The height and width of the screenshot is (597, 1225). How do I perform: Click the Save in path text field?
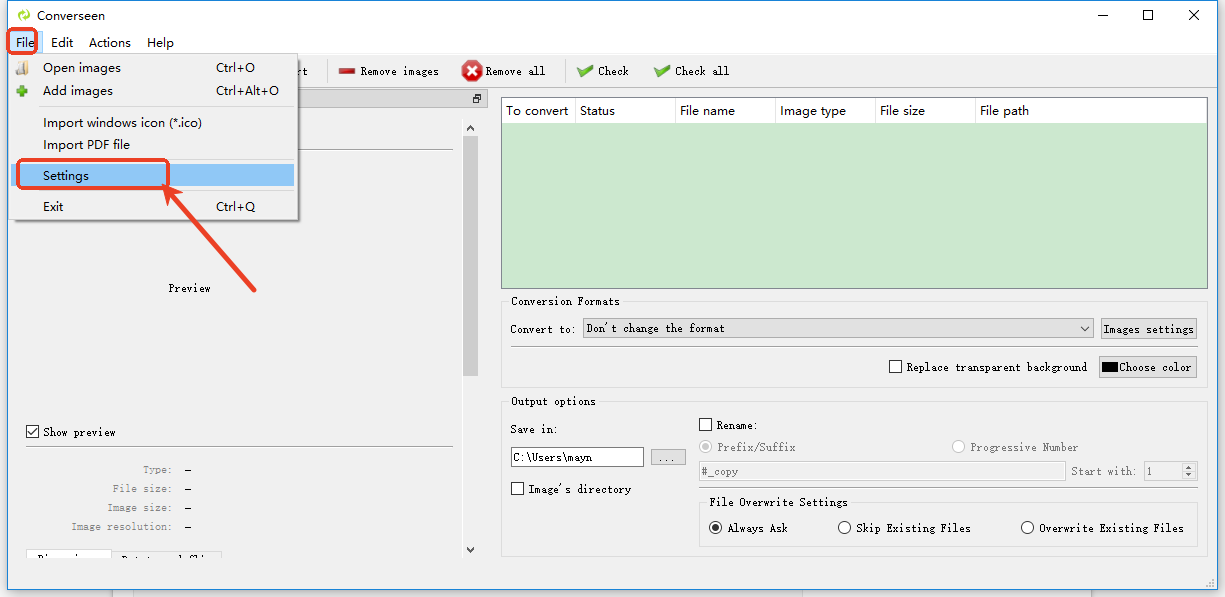tap(577, 457)
